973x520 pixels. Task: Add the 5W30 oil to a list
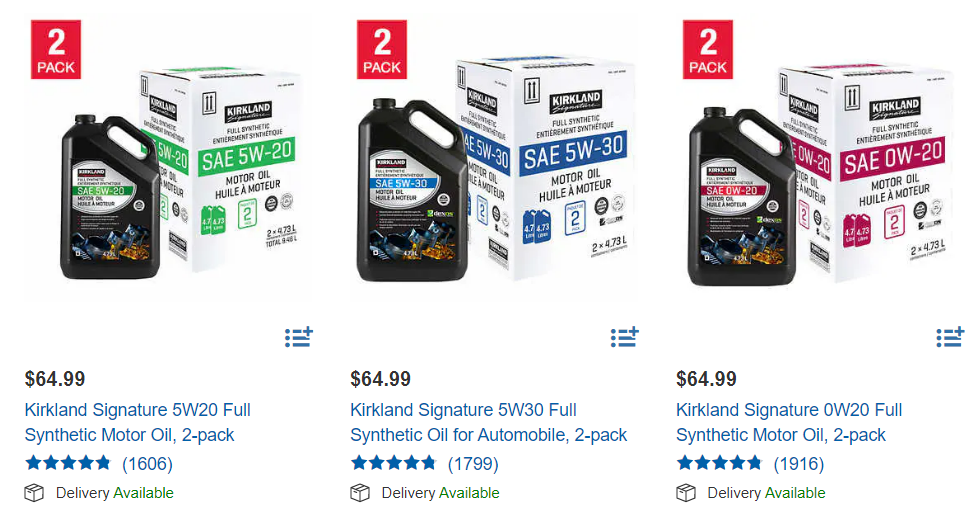click(624, 337)
